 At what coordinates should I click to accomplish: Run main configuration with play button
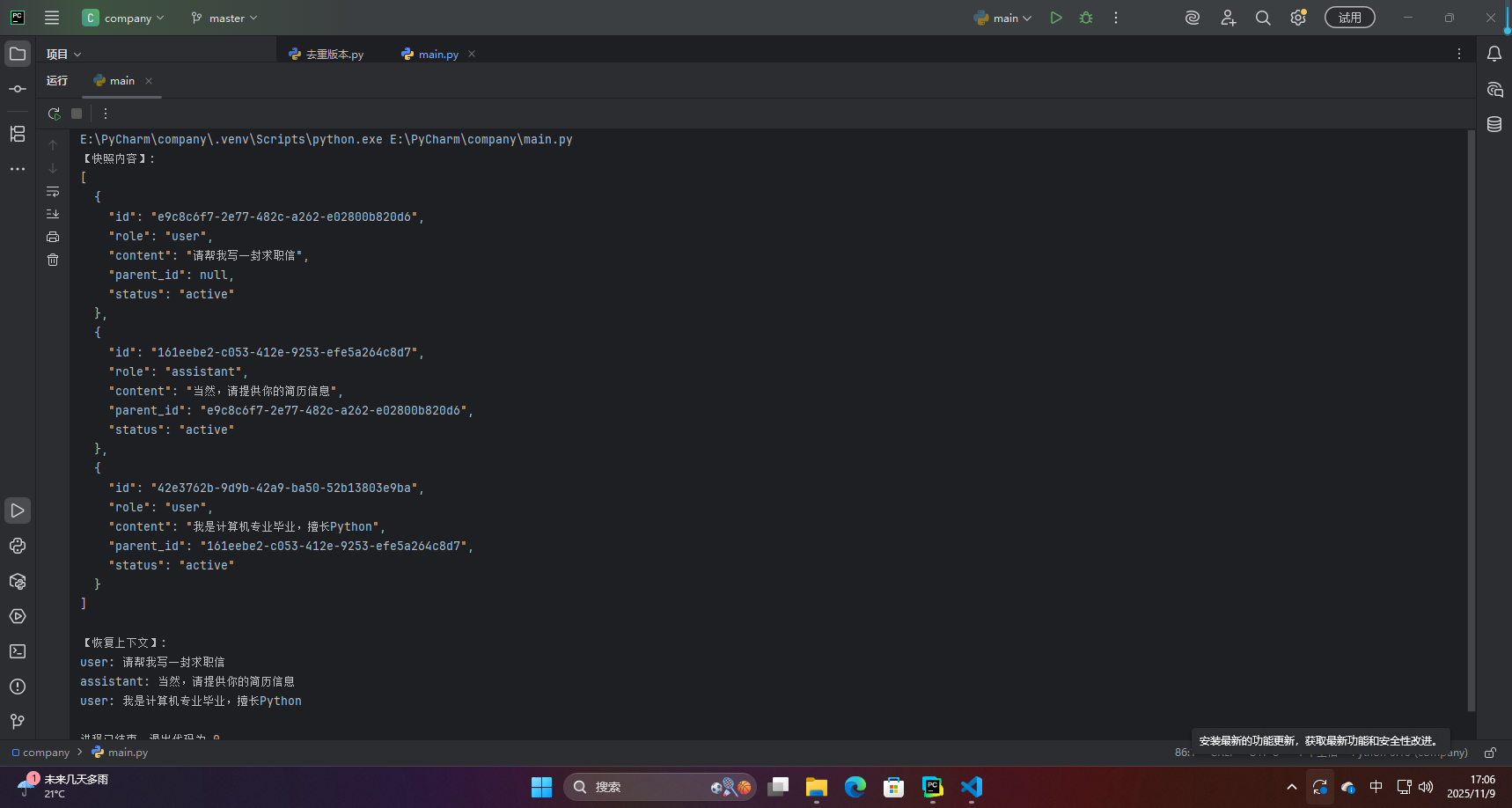[1056, 18]
